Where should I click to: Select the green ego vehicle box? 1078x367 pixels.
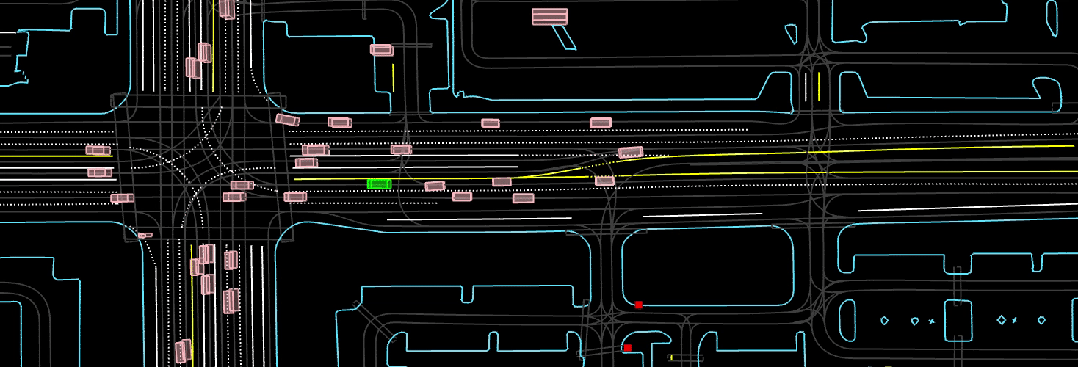pyautogui.click(x=379, y=184)
